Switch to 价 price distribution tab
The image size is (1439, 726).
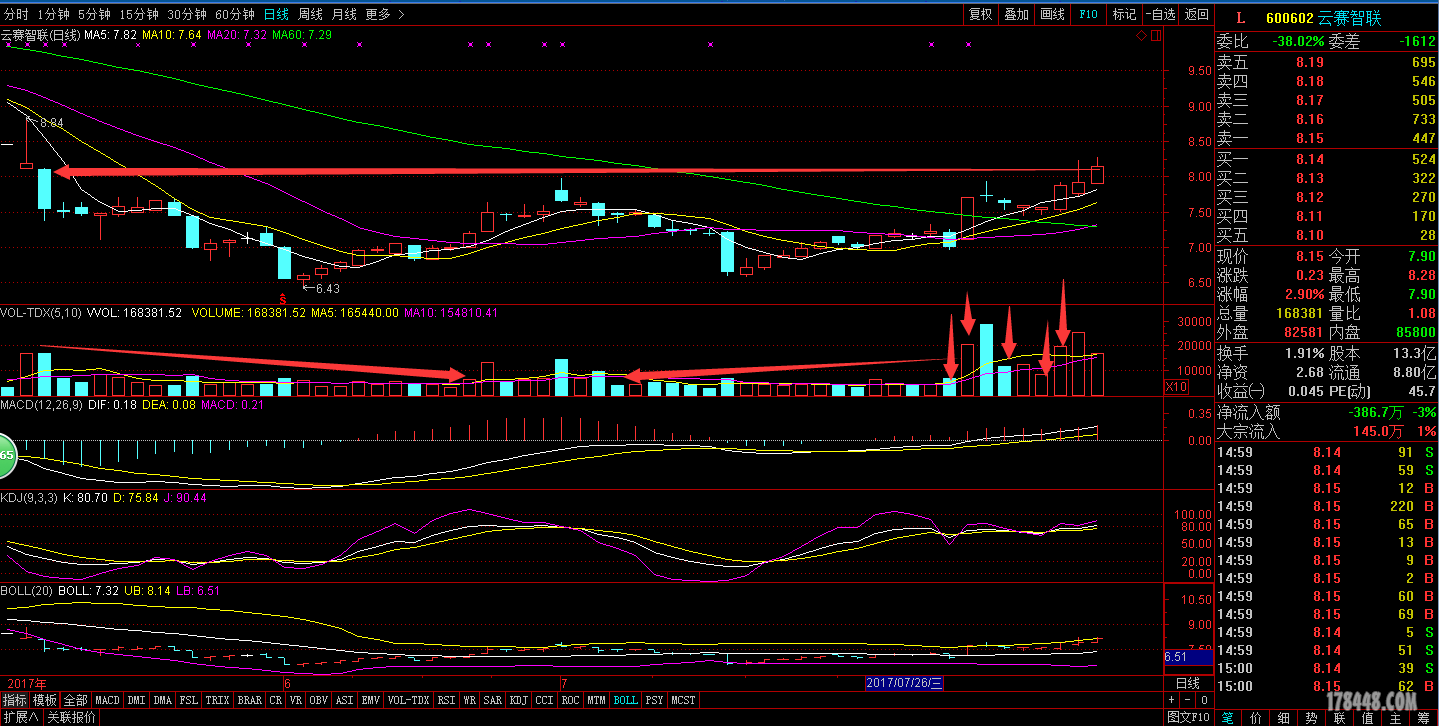point(1256,718)
